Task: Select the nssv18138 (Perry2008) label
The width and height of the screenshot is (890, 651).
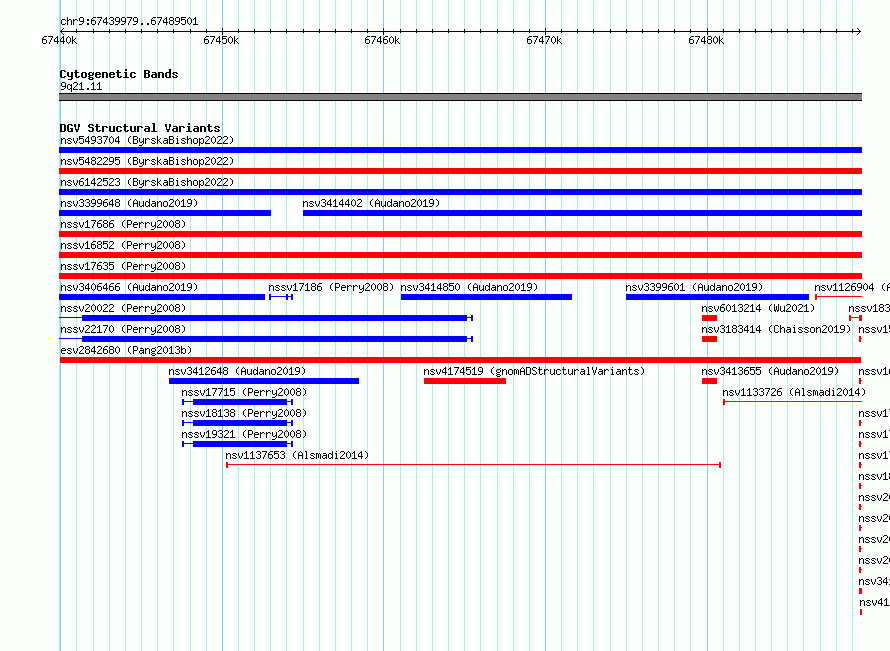Action: point(244,413)
